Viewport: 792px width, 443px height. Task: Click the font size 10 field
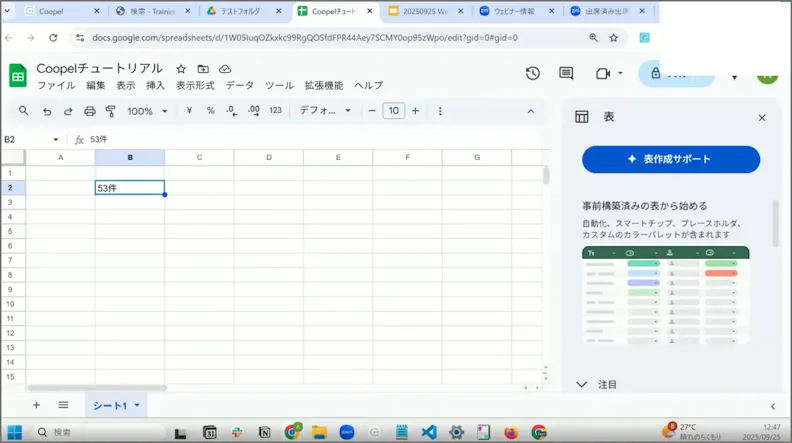click(393, 111)
